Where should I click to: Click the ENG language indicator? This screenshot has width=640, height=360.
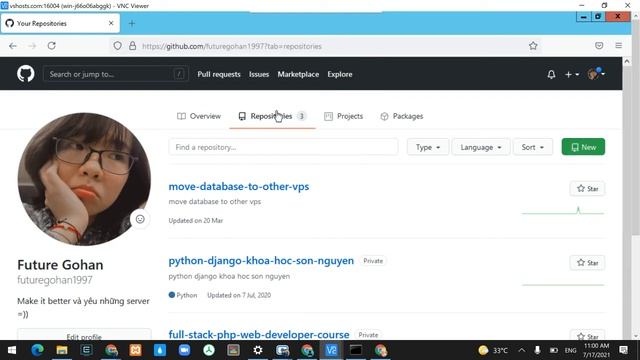point(571,350)
